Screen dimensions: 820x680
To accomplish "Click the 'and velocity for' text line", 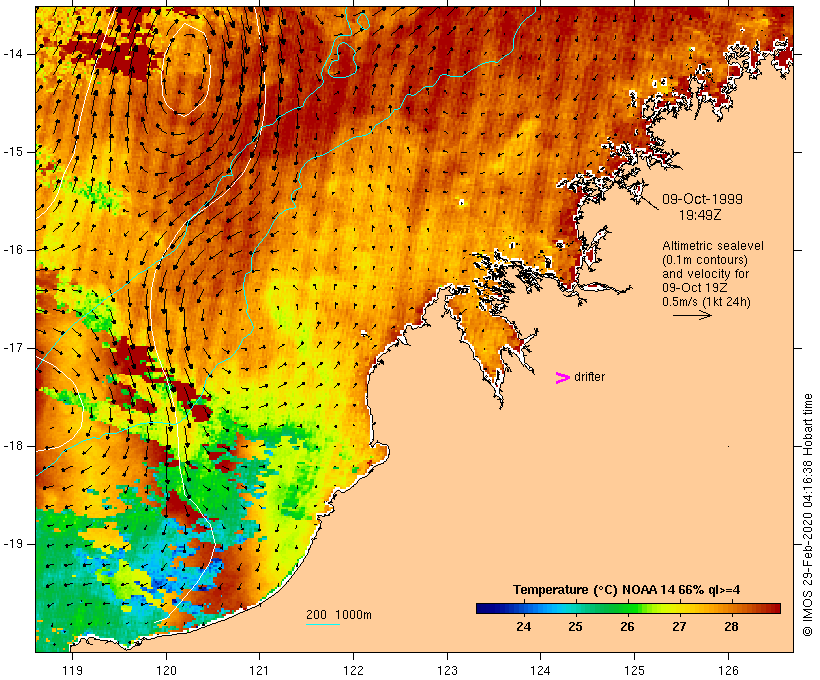I will point(705,274).
